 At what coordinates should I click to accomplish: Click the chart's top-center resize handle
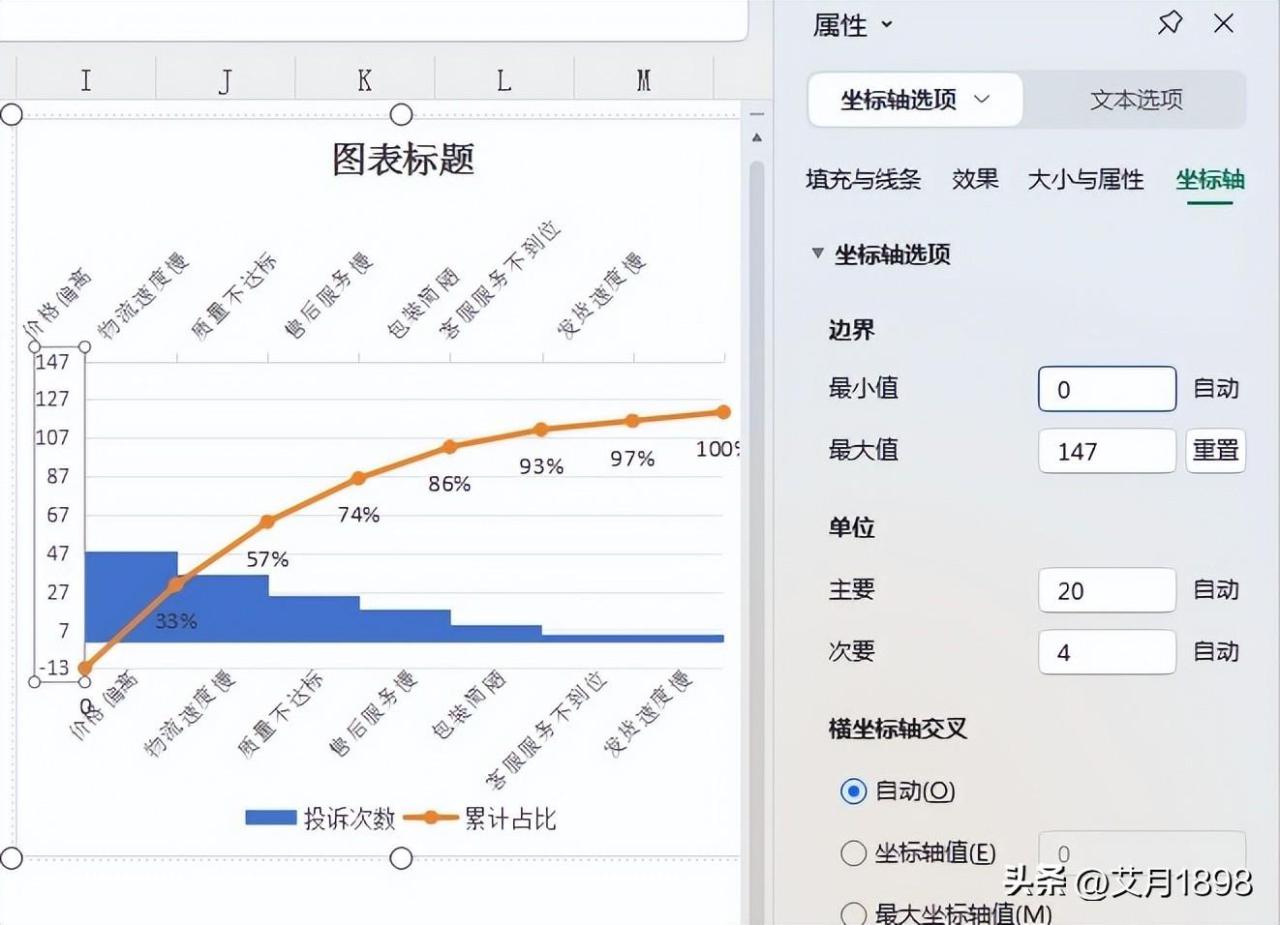[x=401, y=115]
